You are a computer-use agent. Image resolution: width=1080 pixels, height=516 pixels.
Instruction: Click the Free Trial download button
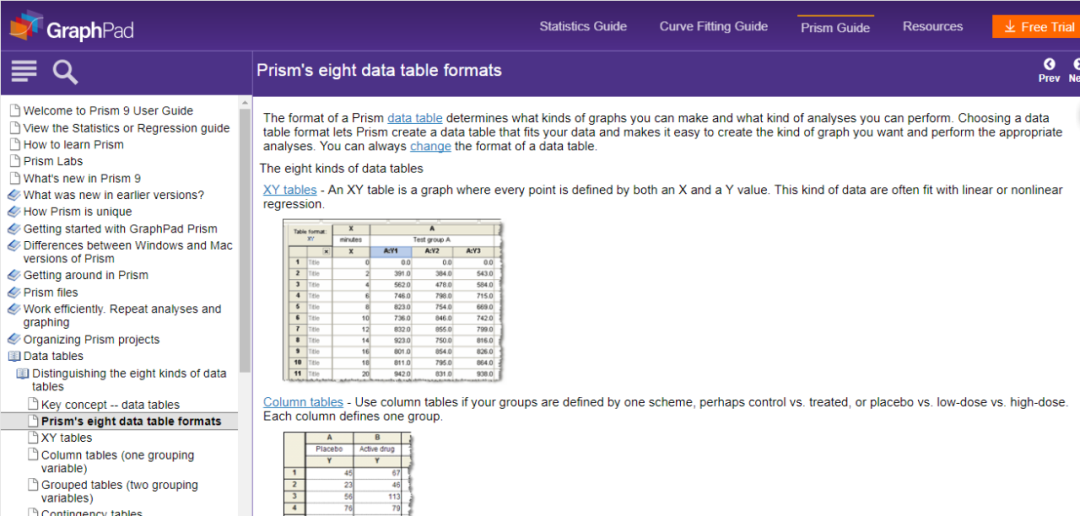[1039, 27]
